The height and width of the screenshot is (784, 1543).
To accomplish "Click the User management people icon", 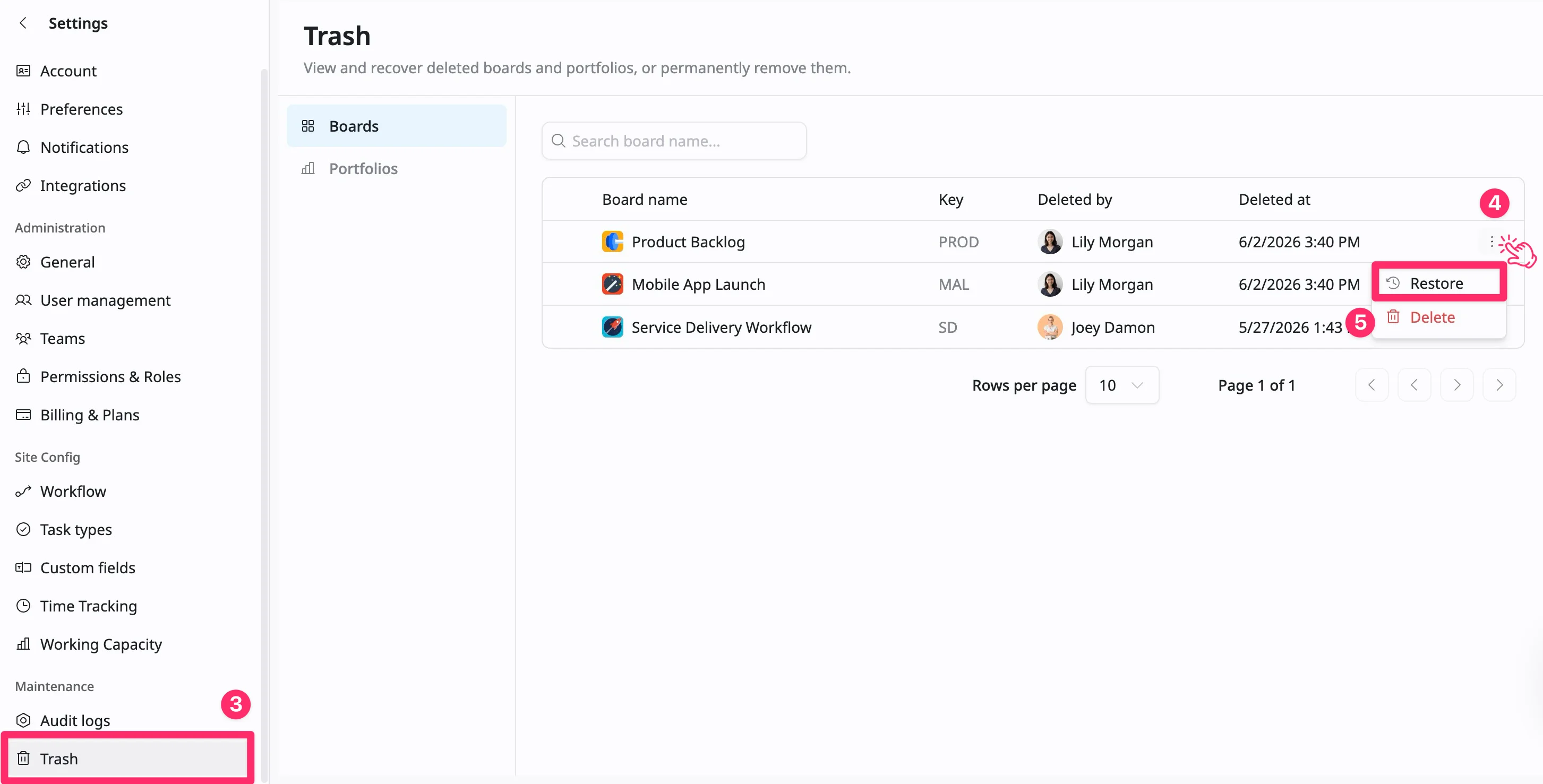I will 23,300.
